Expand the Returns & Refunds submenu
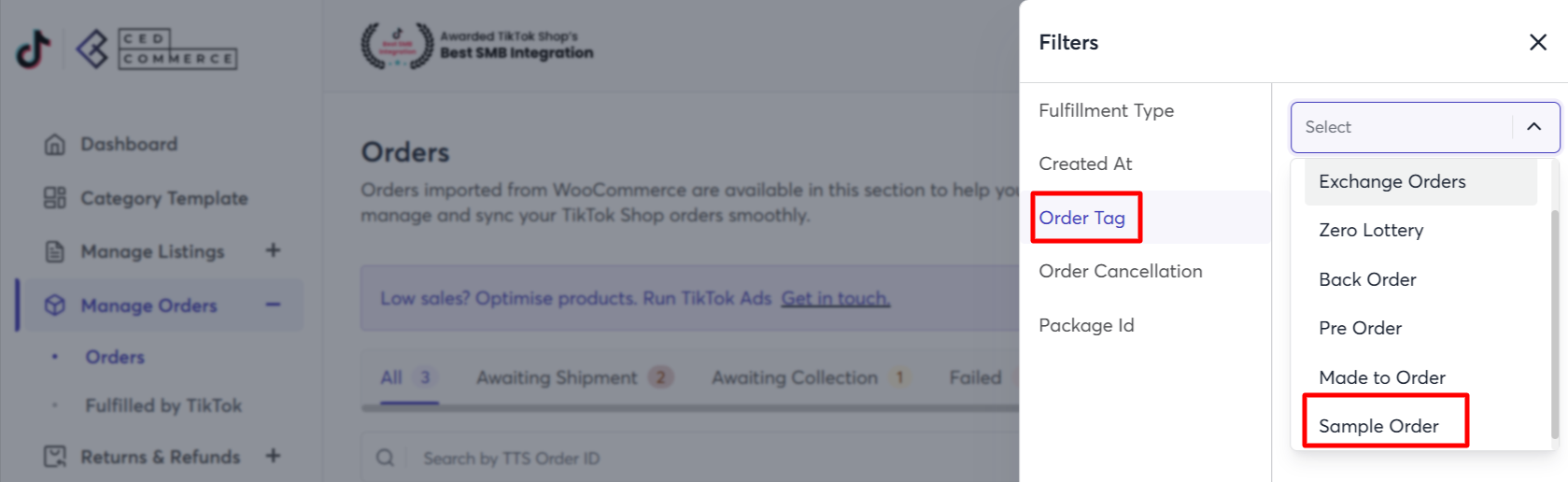Viewport: 1568px width, 482px height. (x=273, y=456)
